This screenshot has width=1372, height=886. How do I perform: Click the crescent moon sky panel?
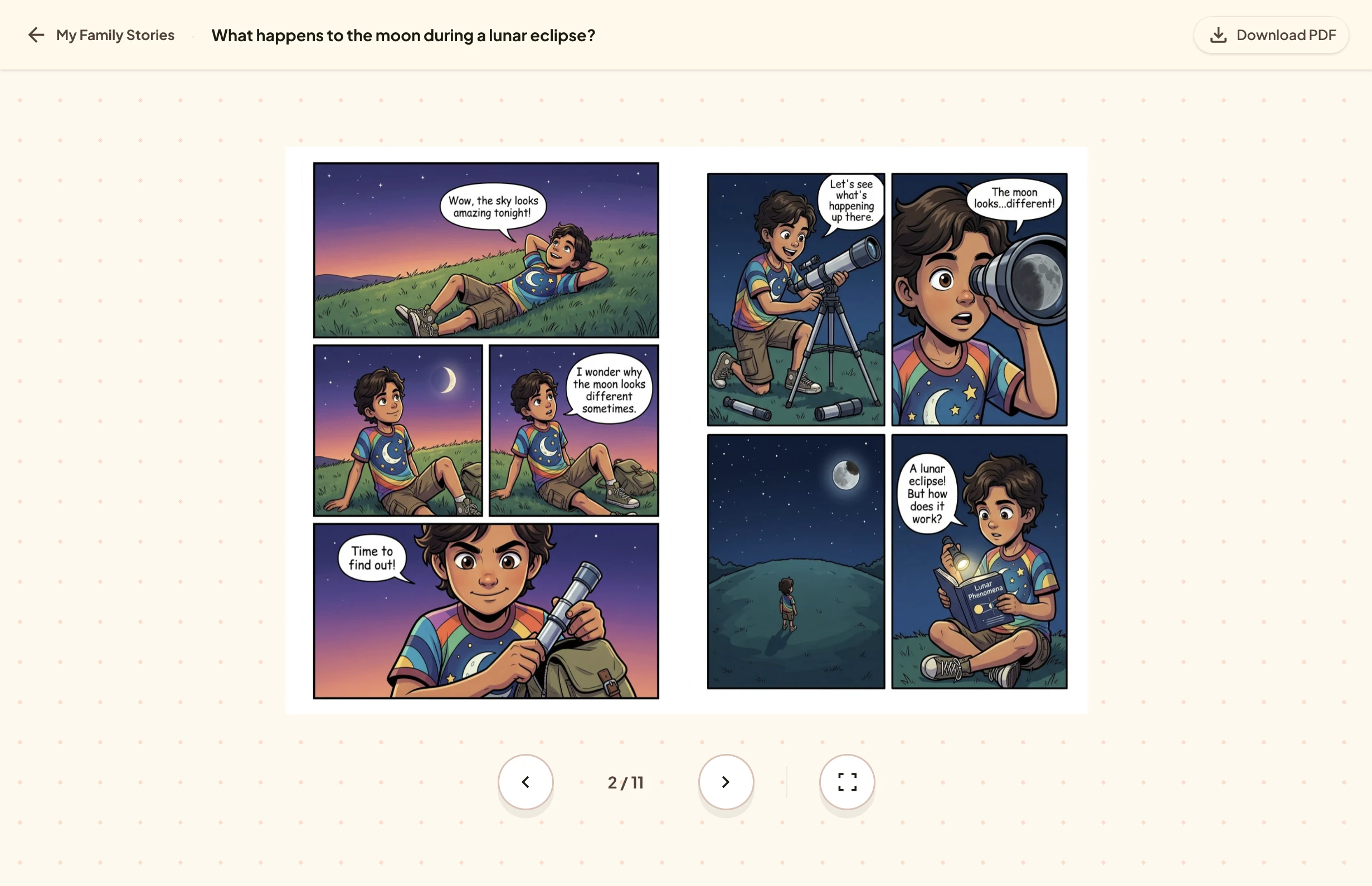pos(398,430)
